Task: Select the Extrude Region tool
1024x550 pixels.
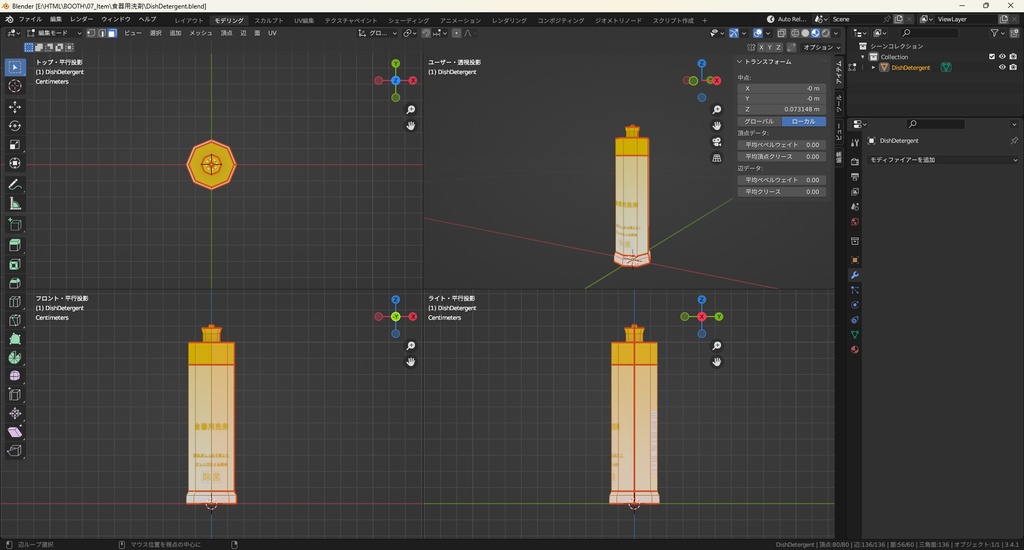Action: click(x=15, y=245)
